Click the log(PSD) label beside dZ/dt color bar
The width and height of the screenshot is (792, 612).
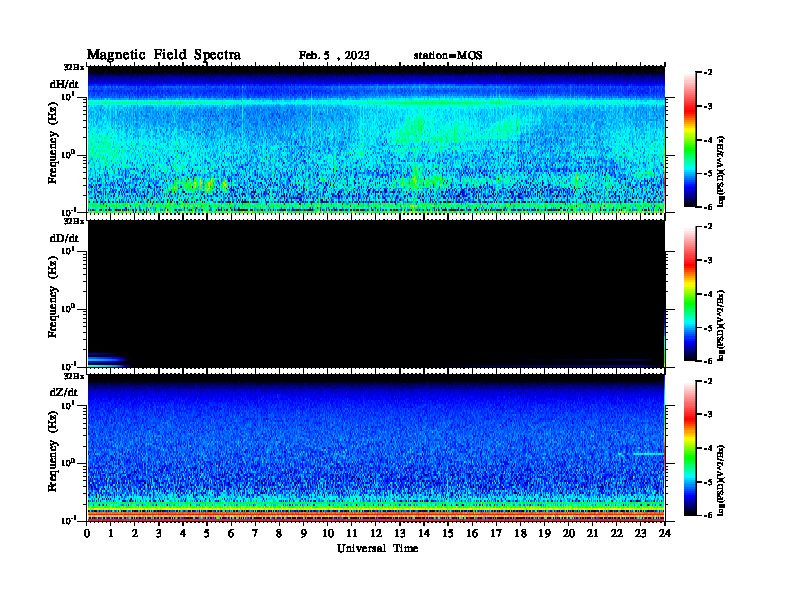coord(721,480)
